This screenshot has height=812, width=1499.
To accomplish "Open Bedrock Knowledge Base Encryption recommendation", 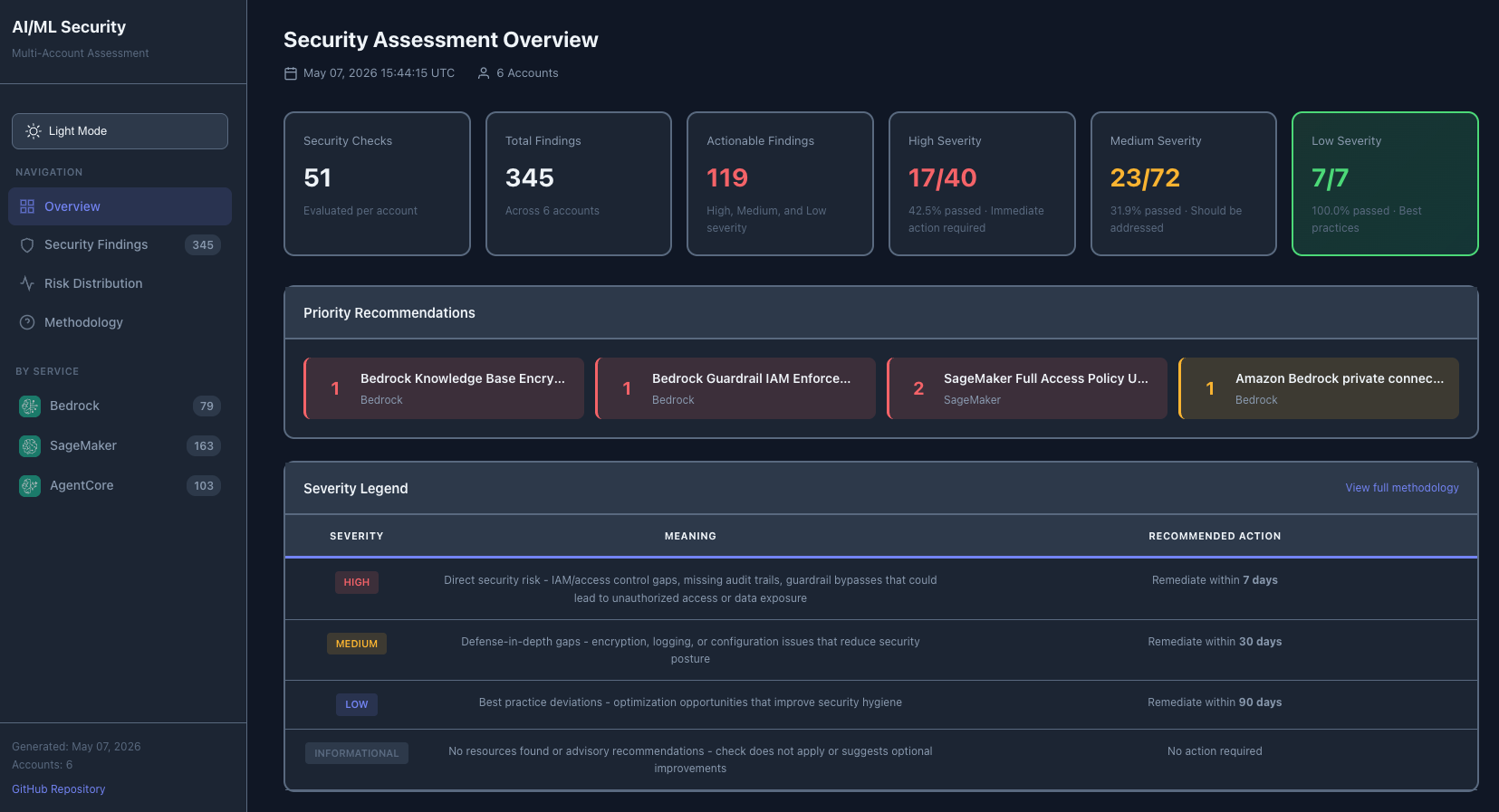I will coord(444,388).
